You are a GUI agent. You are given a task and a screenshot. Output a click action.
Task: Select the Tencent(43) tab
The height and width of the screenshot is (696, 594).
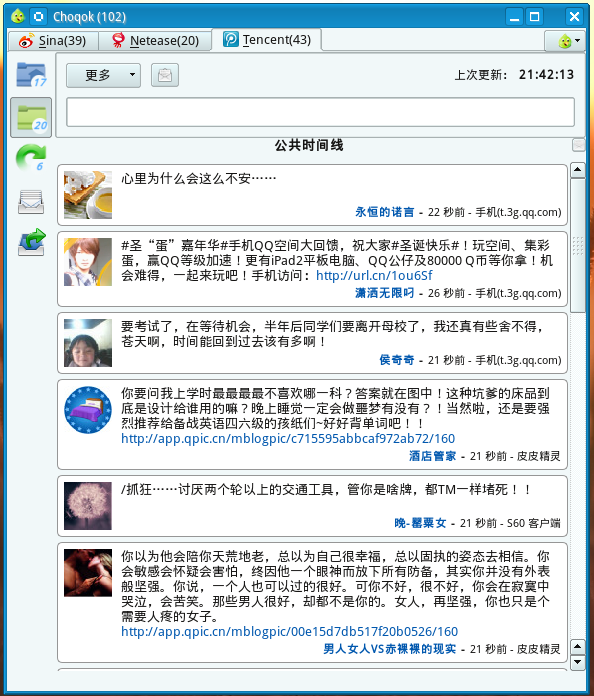point(267,40)
